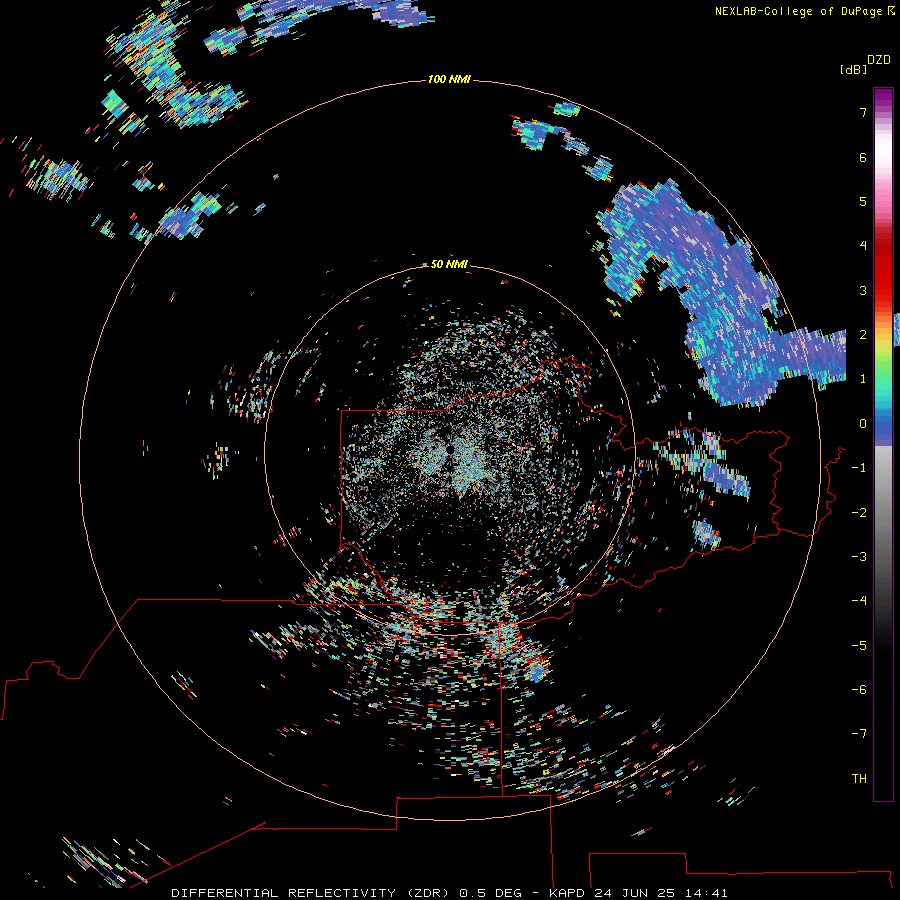The width and height of the screenshot is (900, 900).
Task: Click the '-1' value on color scale
Action: pyautogui.click(x=859, y=468)
